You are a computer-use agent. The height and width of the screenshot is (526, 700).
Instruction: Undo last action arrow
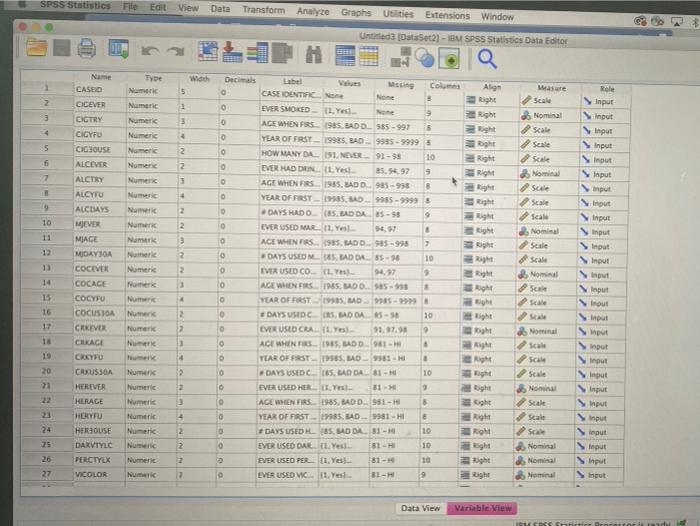click(150, 51)
